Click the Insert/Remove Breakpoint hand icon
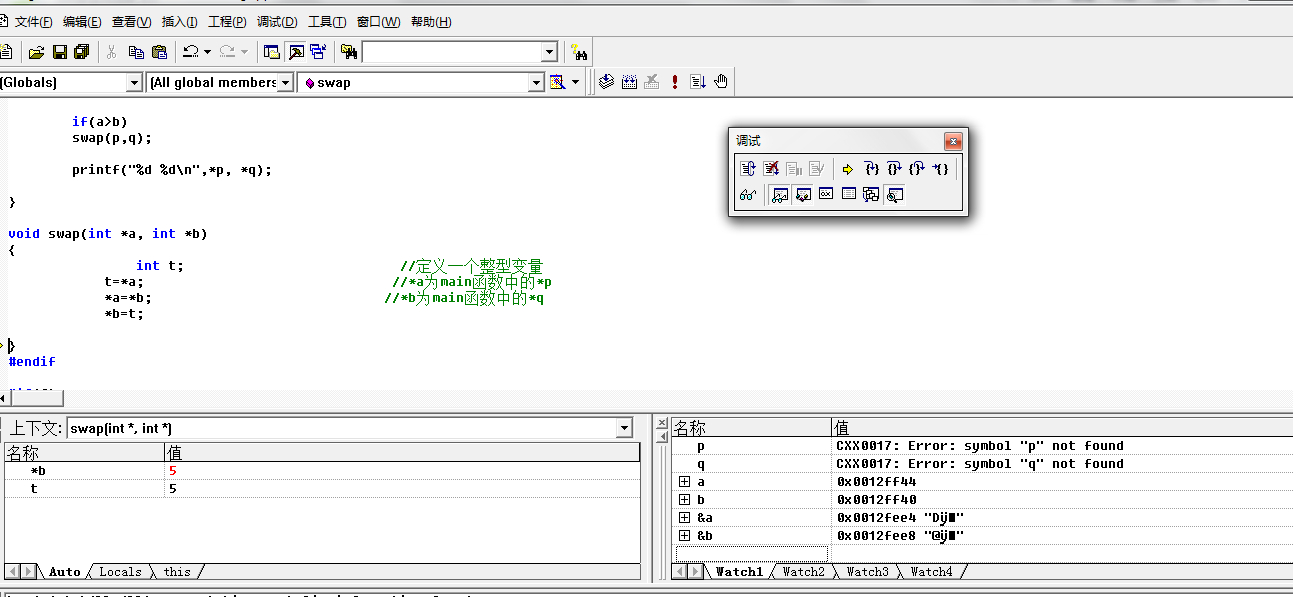The image size is (1293, 597). coord(721,82)
